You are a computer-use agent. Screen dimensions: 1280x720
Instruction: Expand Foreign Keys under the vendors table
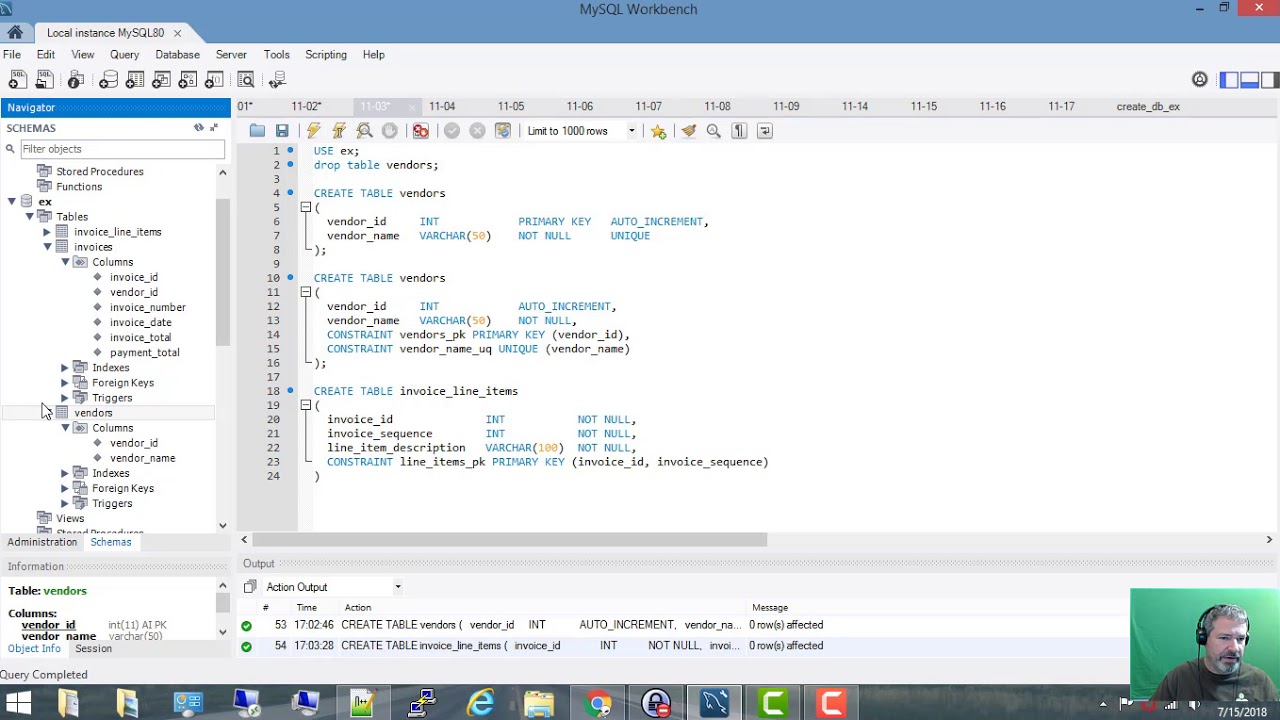[x=65, y=488]
